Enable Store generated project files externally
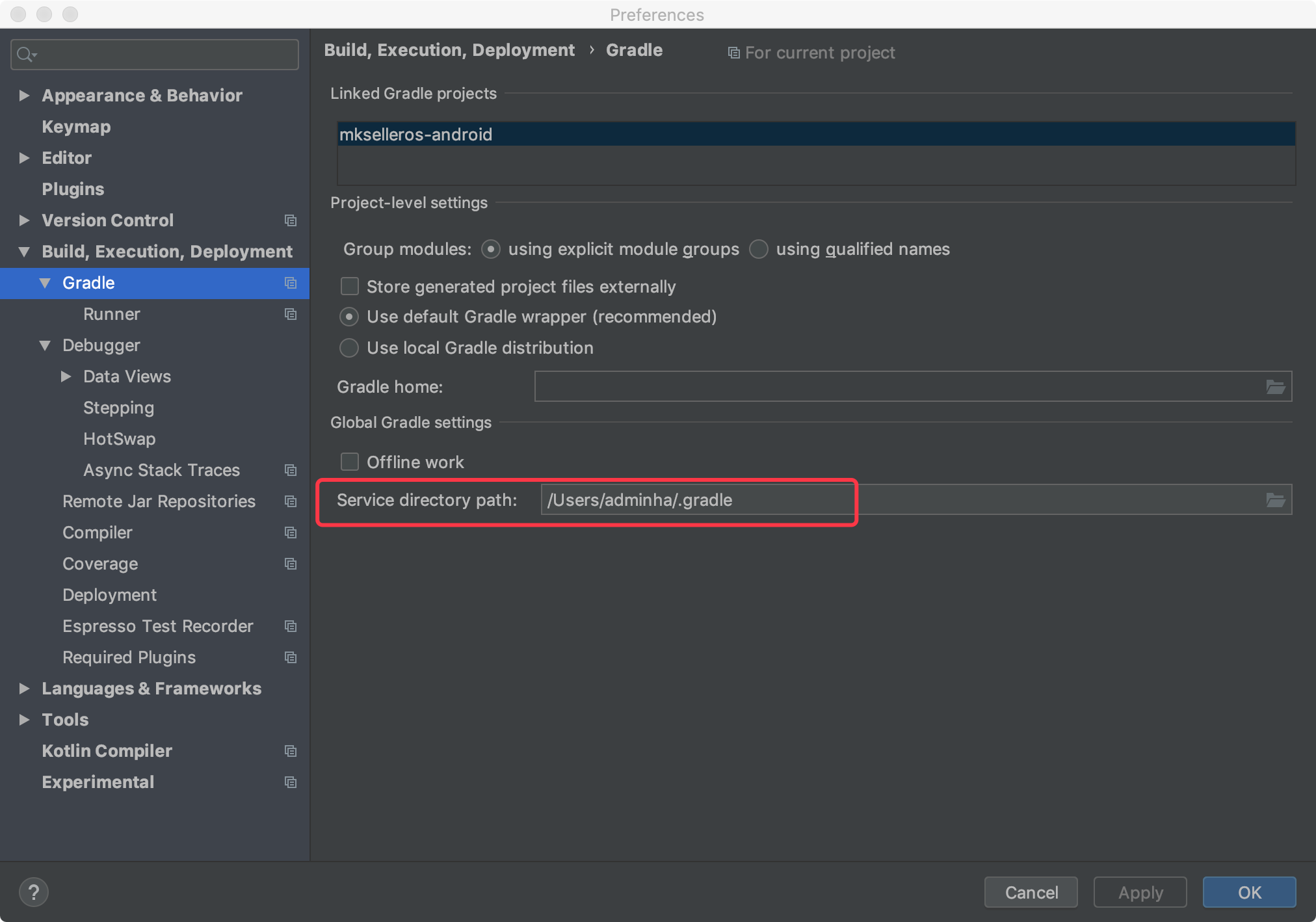1316x922 pixels. pos(350,287)
